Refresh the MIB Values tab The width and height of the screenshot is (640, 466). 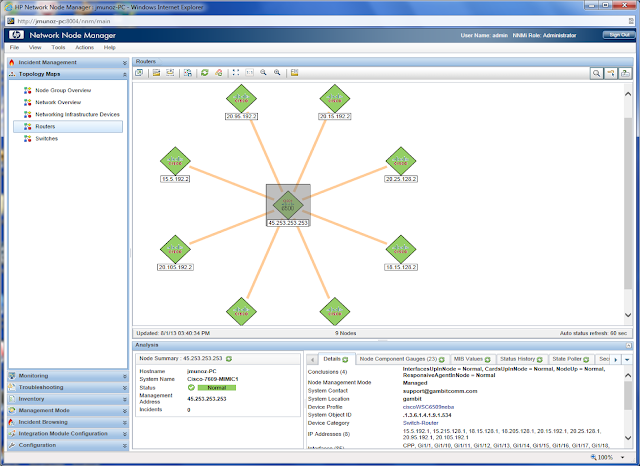(x=487, y=359)
